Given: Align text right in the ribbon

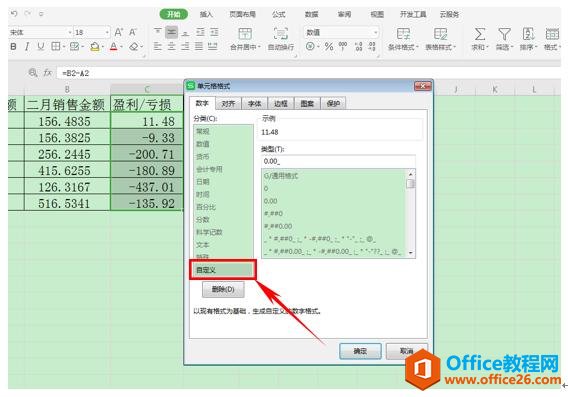Looking at the screenshot, I should pyautogui.click(x=185, y=46).
